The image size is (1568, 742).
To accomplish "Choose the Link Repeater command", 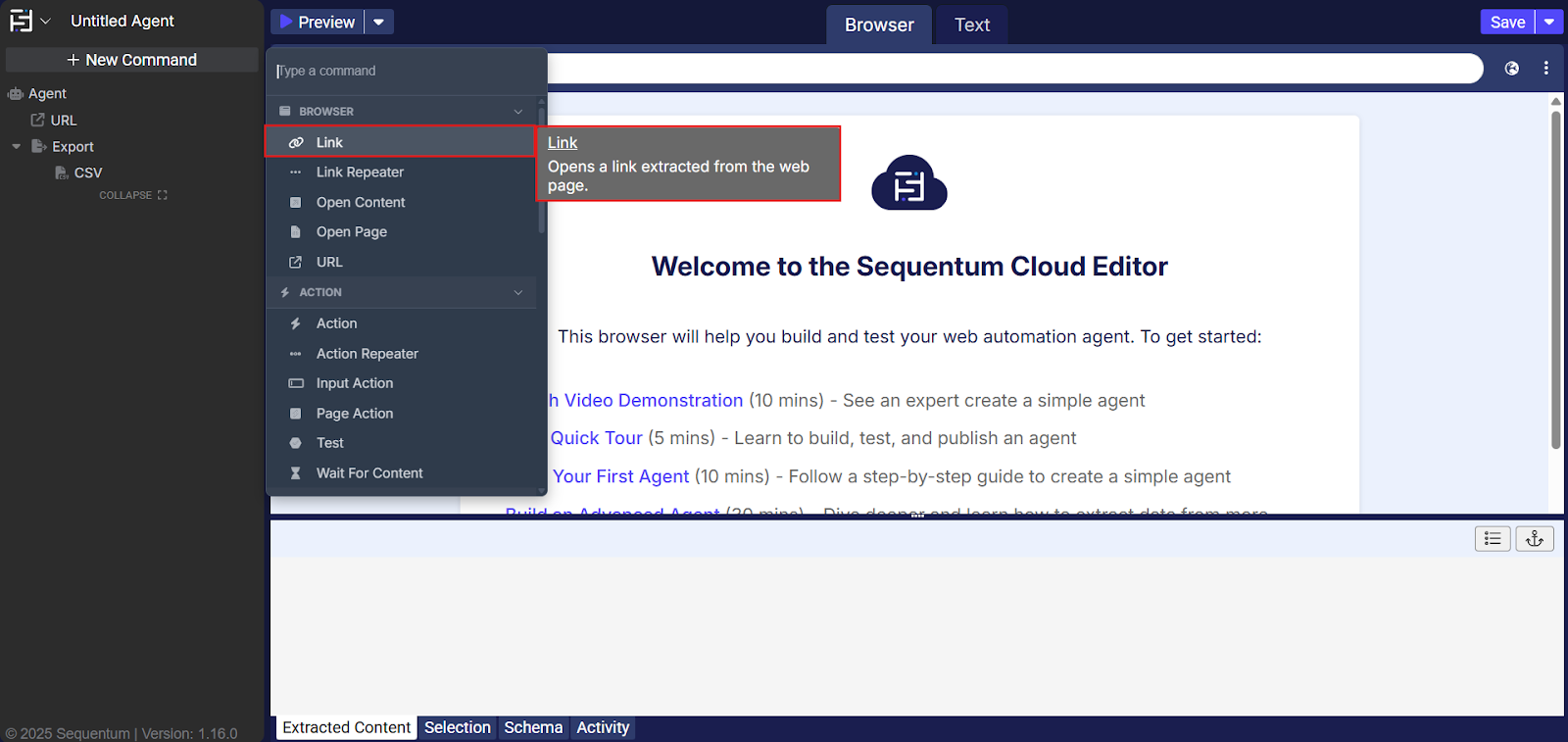I will [402, 173].
